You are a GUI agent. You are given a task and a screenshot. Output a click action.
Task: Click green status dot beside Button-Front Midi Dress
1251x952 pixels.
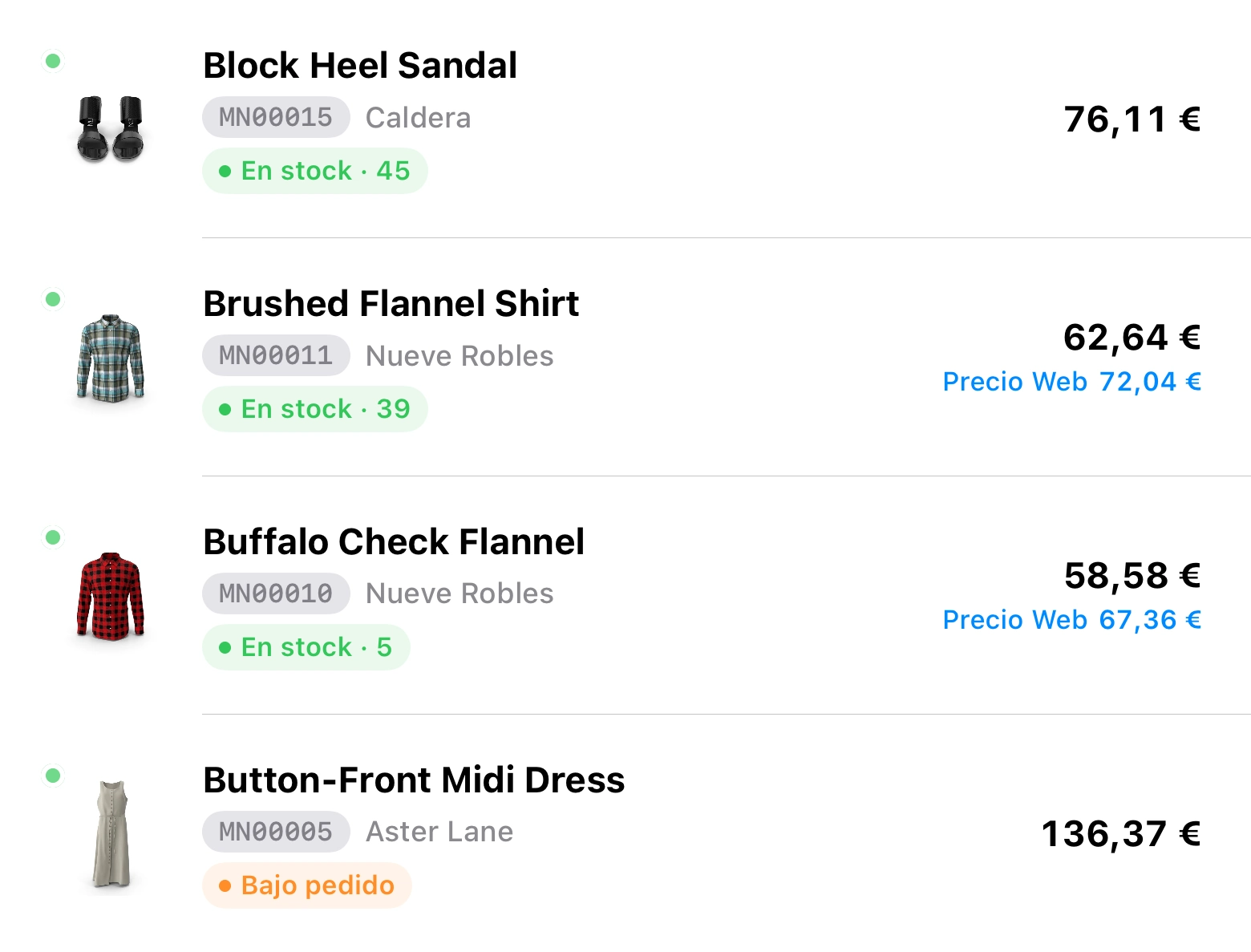point(53,776)
